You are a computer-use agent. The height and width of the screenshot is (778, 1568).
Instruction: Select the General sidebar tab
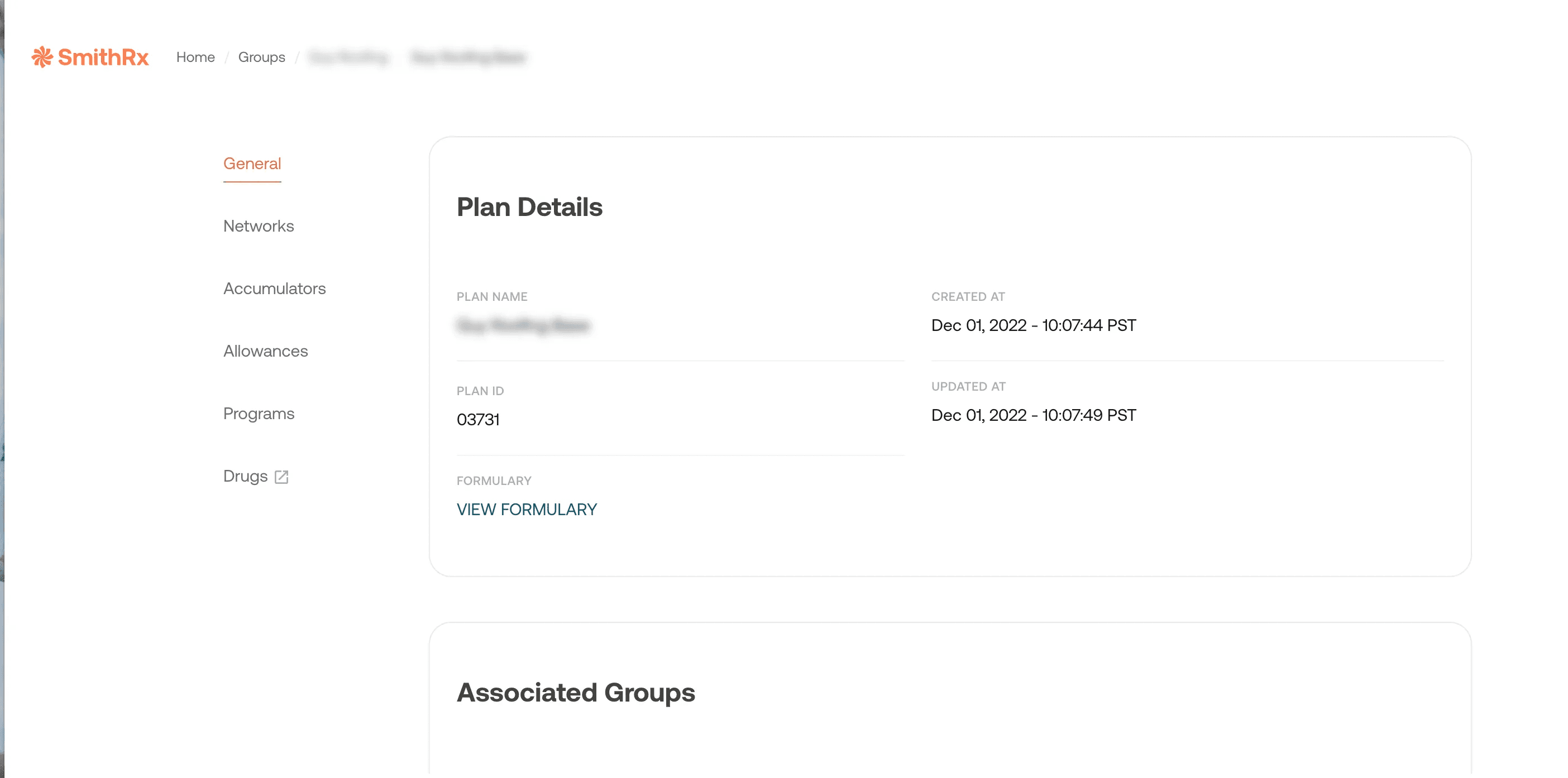(252, 164)
